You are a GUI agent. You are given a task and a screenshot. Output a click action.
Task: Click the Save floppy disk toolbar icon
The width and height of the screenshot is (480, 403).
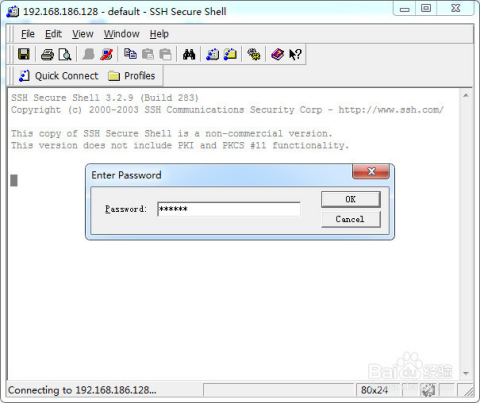coord(24,54)
